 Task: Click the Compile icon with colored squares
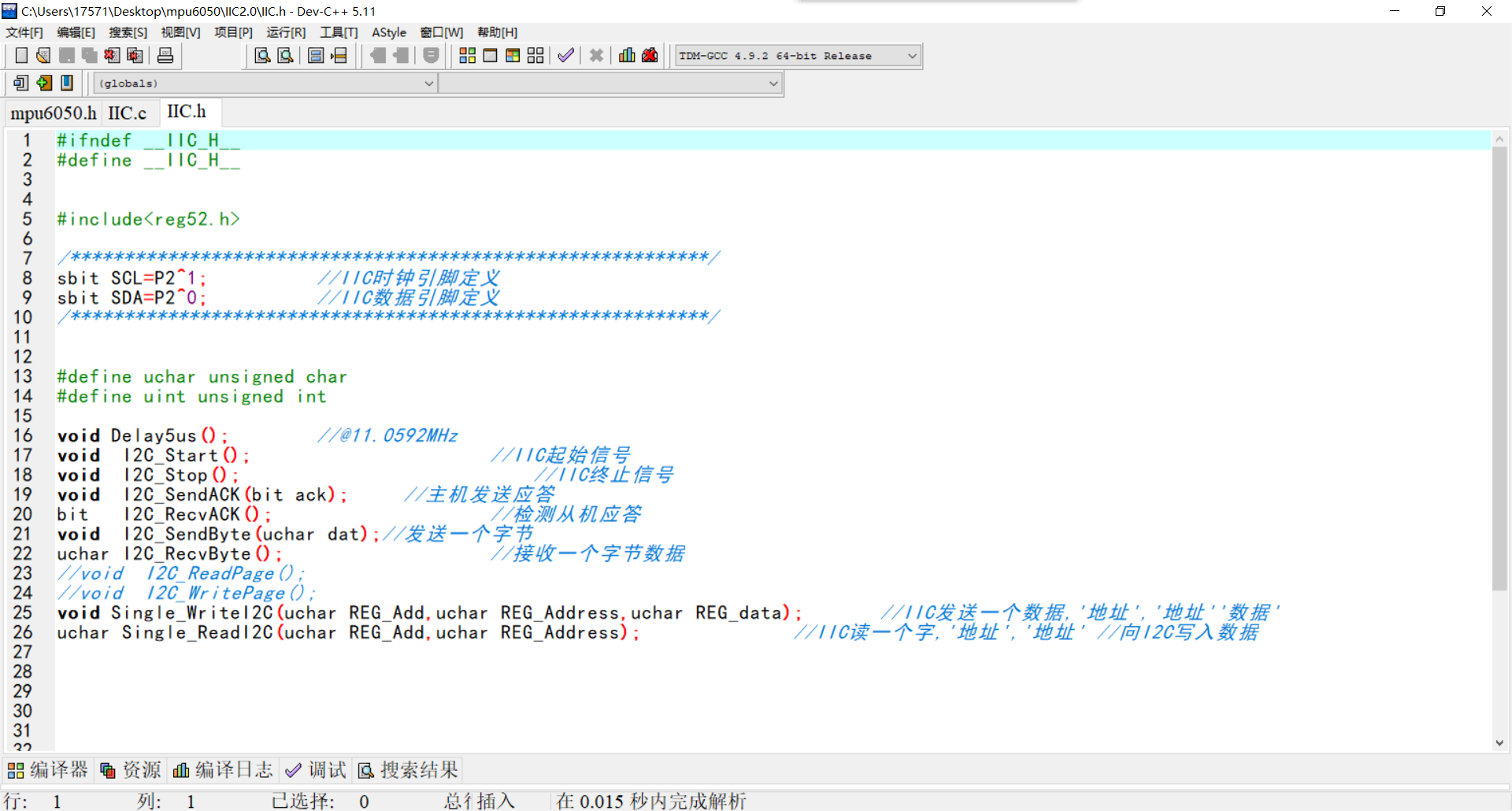coord(467,56)
